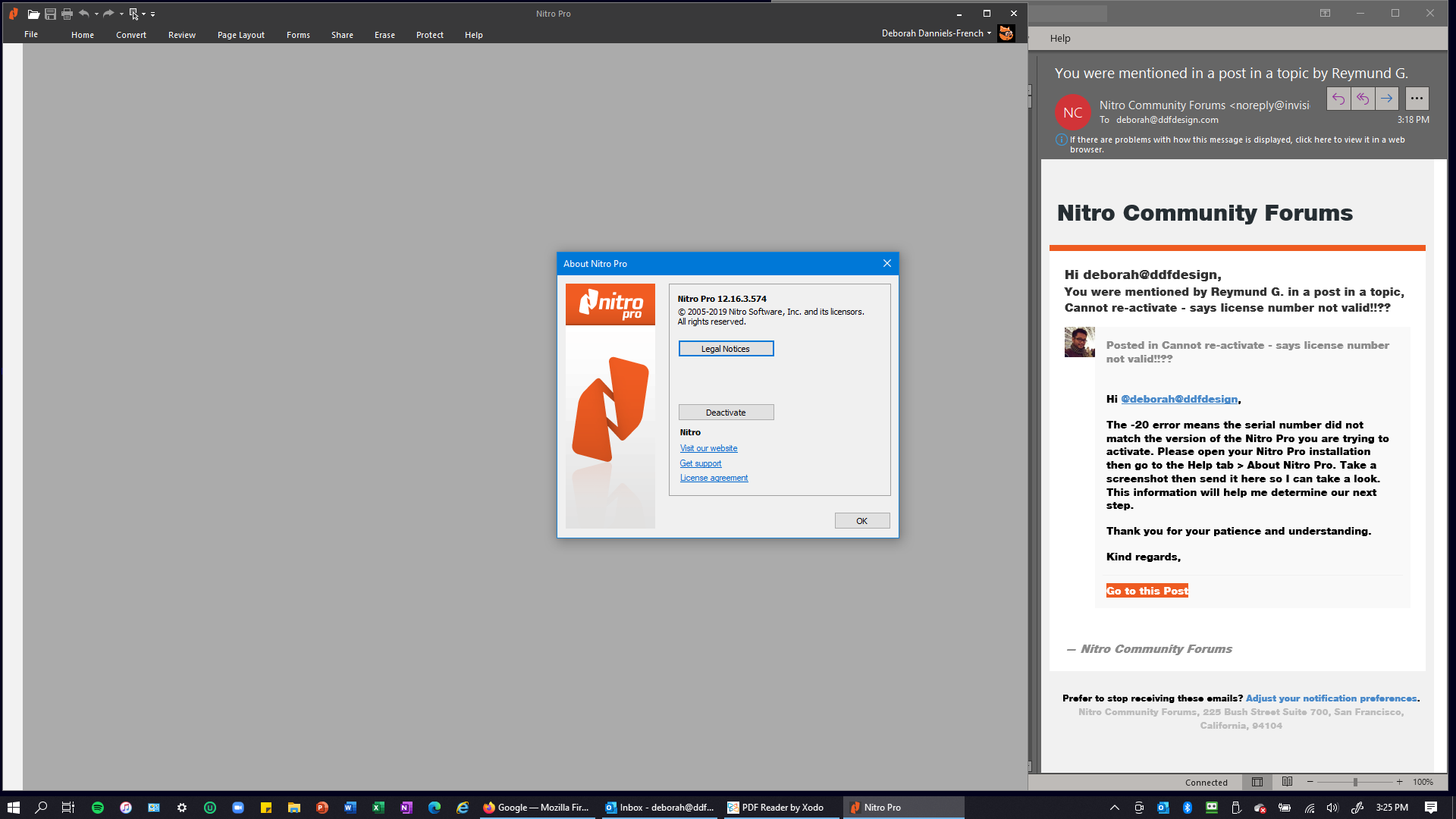Open the Convert ribbon tab
Screen dimensions: 1456x819
pyautogui.click(x=131, y=35)
